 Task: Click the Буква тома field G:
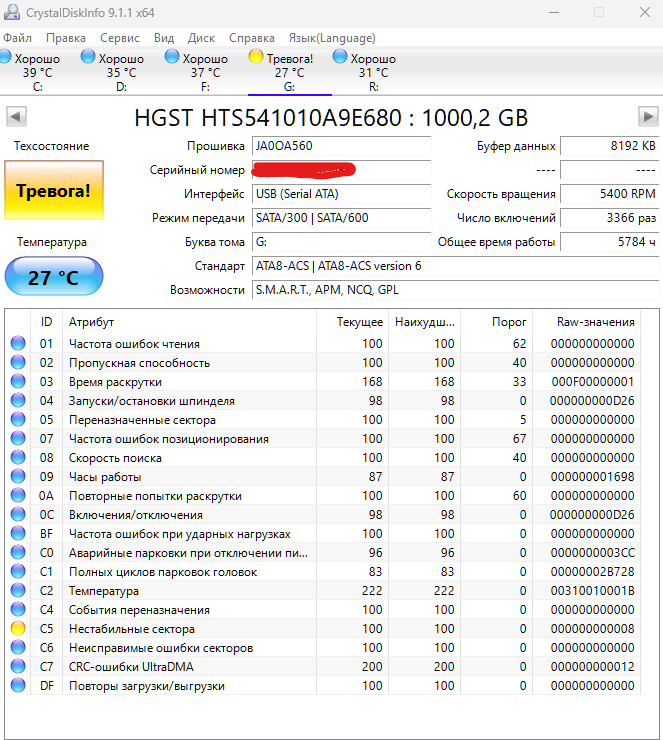(341, 242)
